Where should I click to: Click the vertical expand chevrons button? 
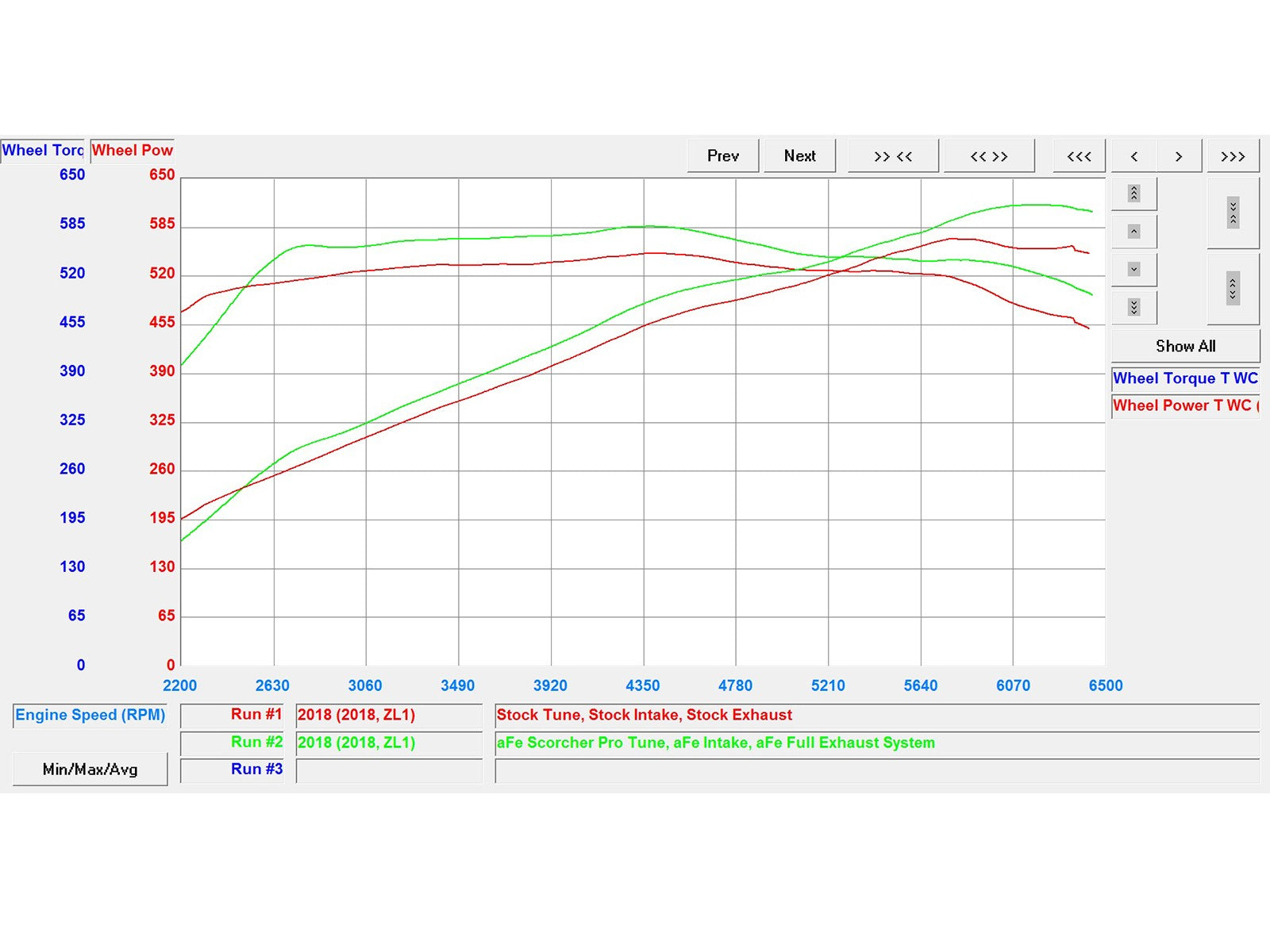tap(1233, 288)
